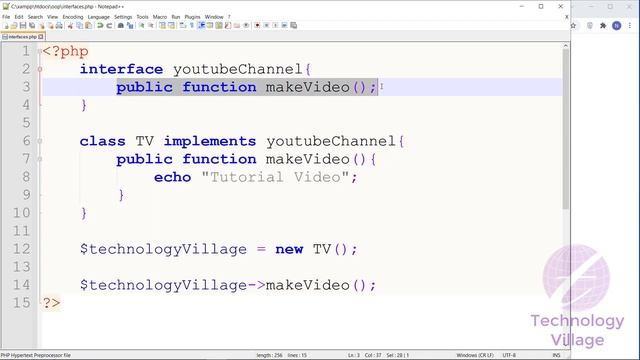640x360 pixels.
Task: Click the 'Windows (CR LF)' status bar entry
Action: click(x=475, y=355)
